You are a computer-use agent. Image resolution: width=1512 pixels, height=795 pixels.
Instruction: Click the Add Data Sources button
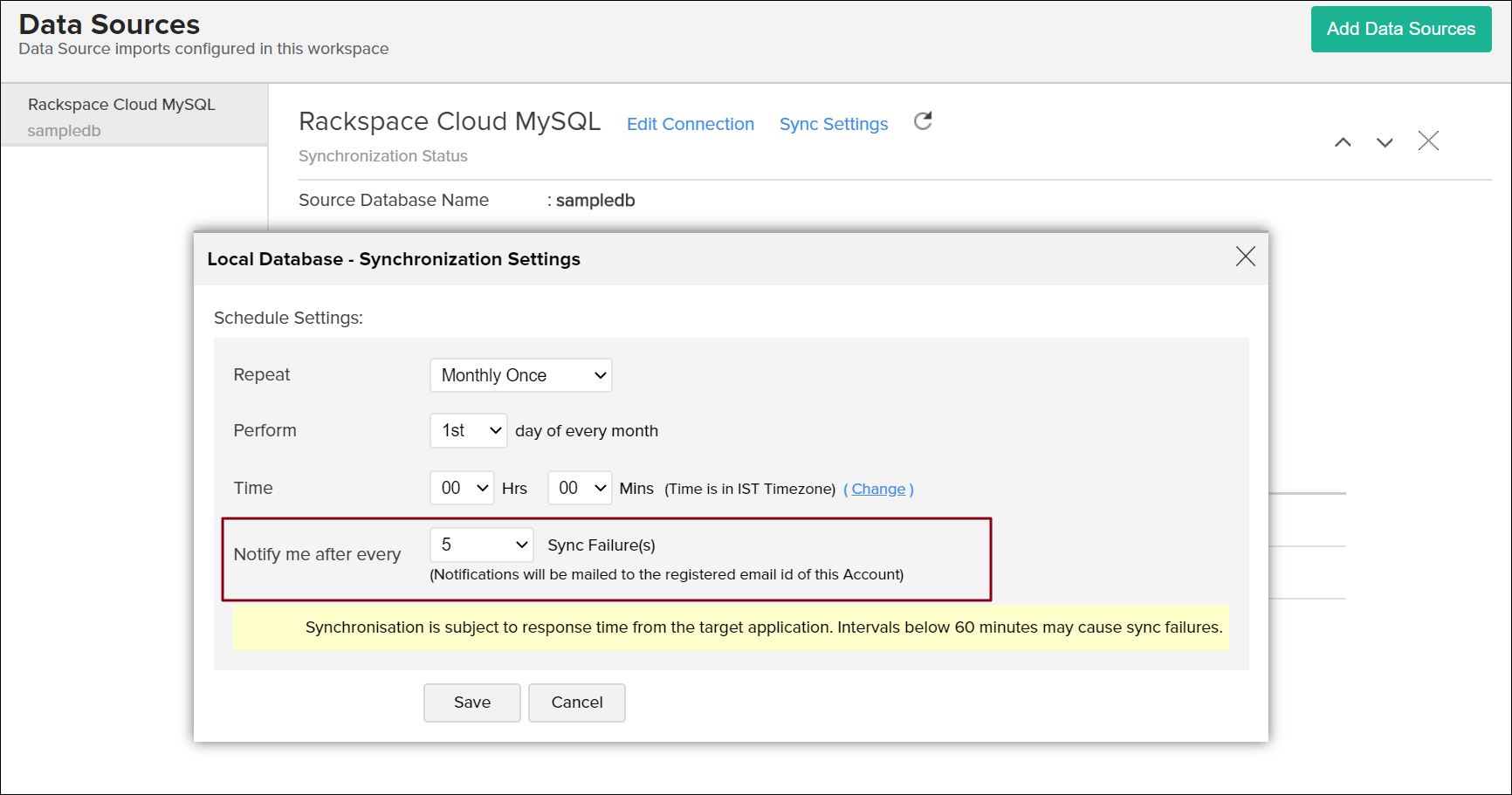coord(1400,29)
